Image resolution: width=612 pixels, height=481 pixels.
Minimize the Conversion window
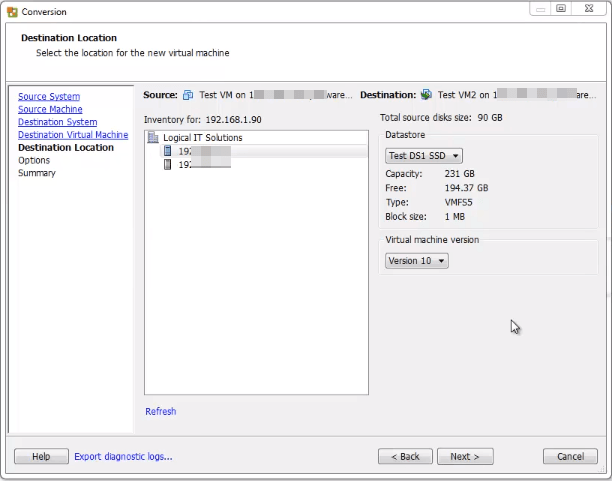[x=540, y=8]
